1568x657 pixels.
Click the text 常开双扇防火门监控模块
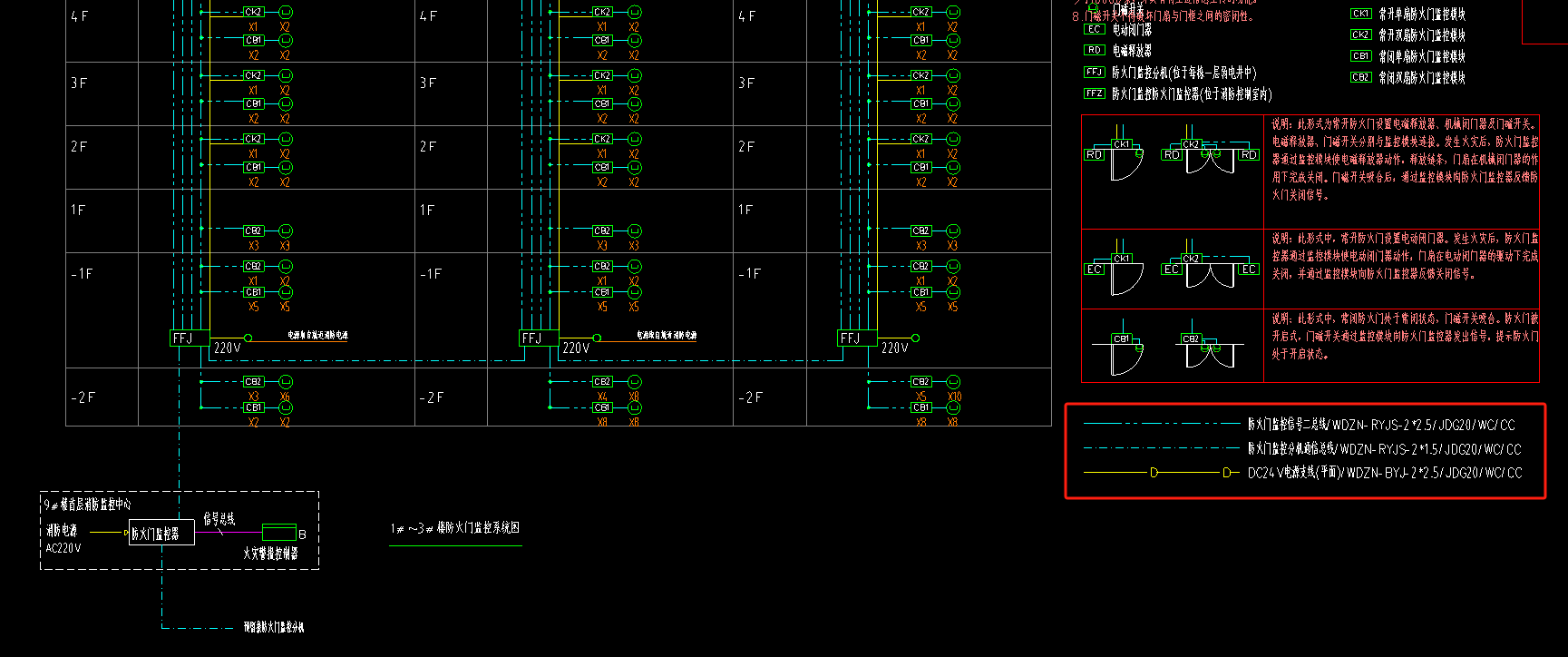pyautogui.click(x=1422, y=34)
